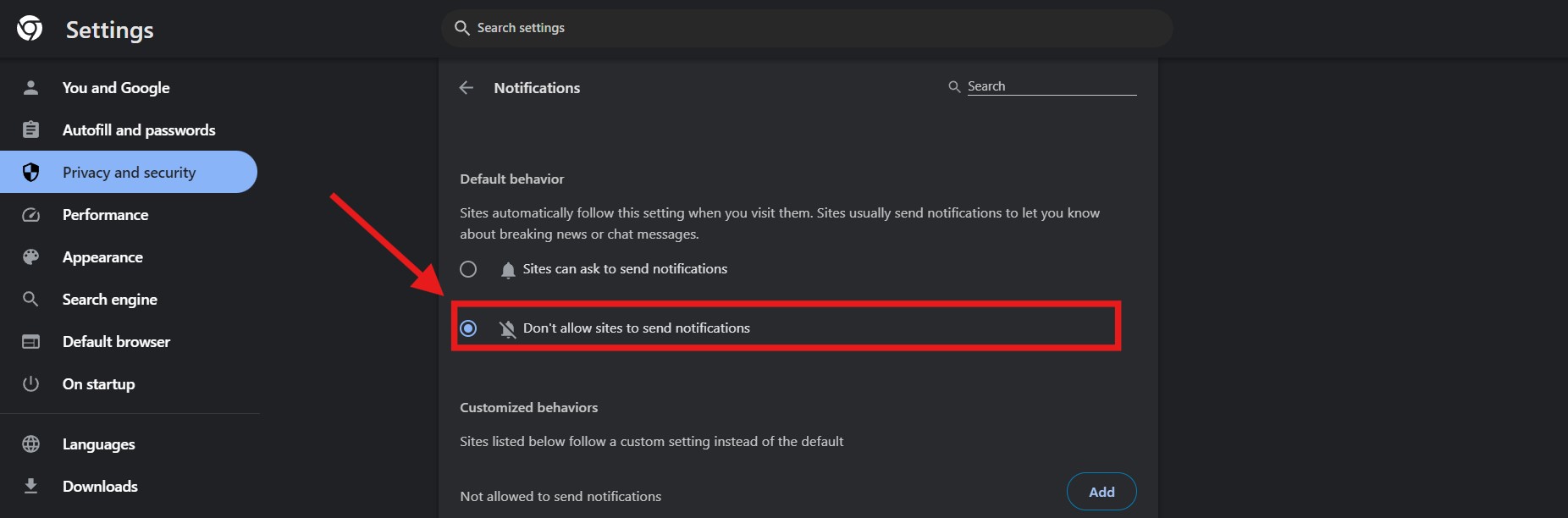Click the Downloads arrow icon
Screen dimensions: 1568x518
30,486
